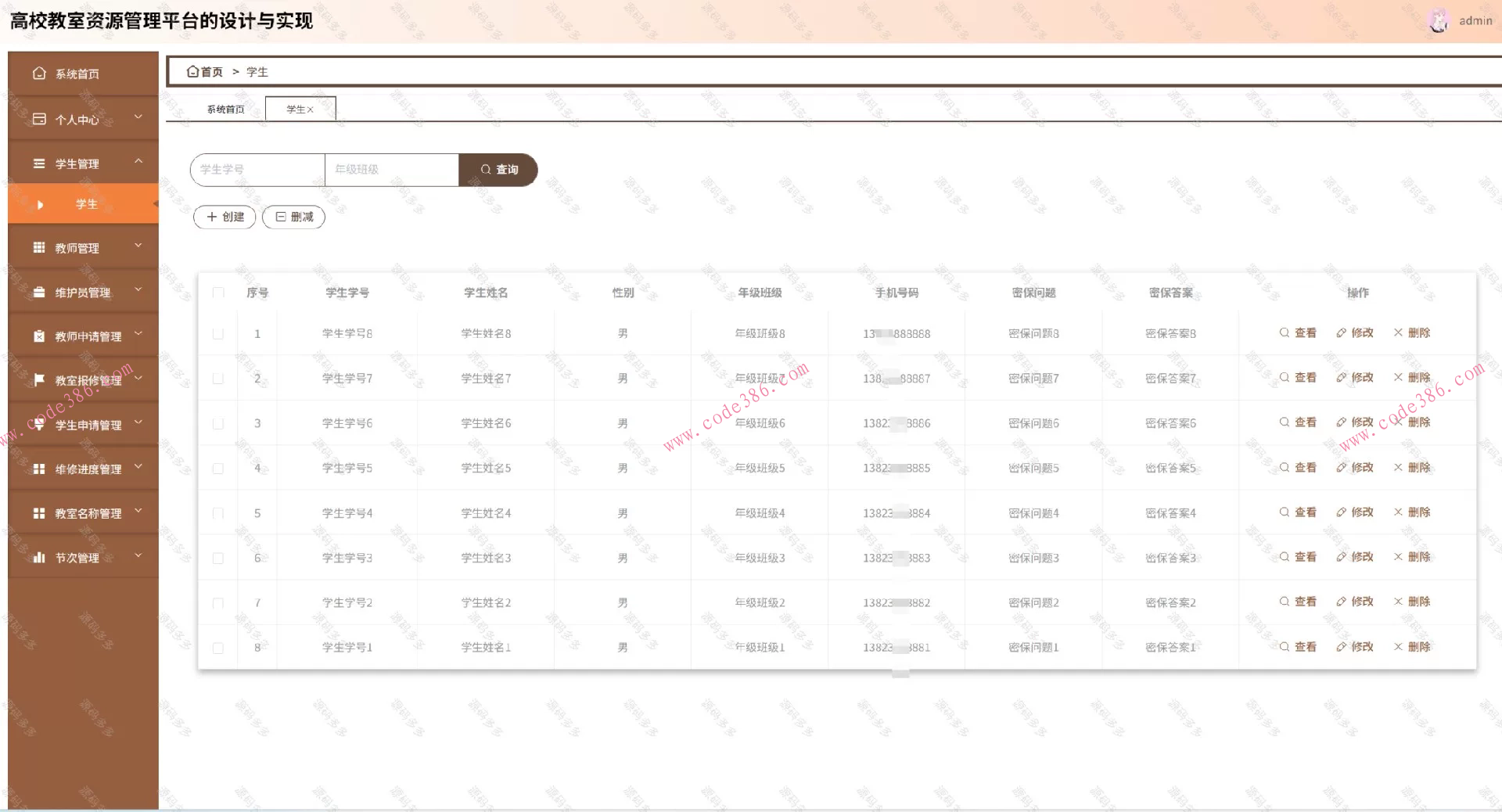
Task: Click the breadcrumb home icon
Action: [x=192, y=71]
